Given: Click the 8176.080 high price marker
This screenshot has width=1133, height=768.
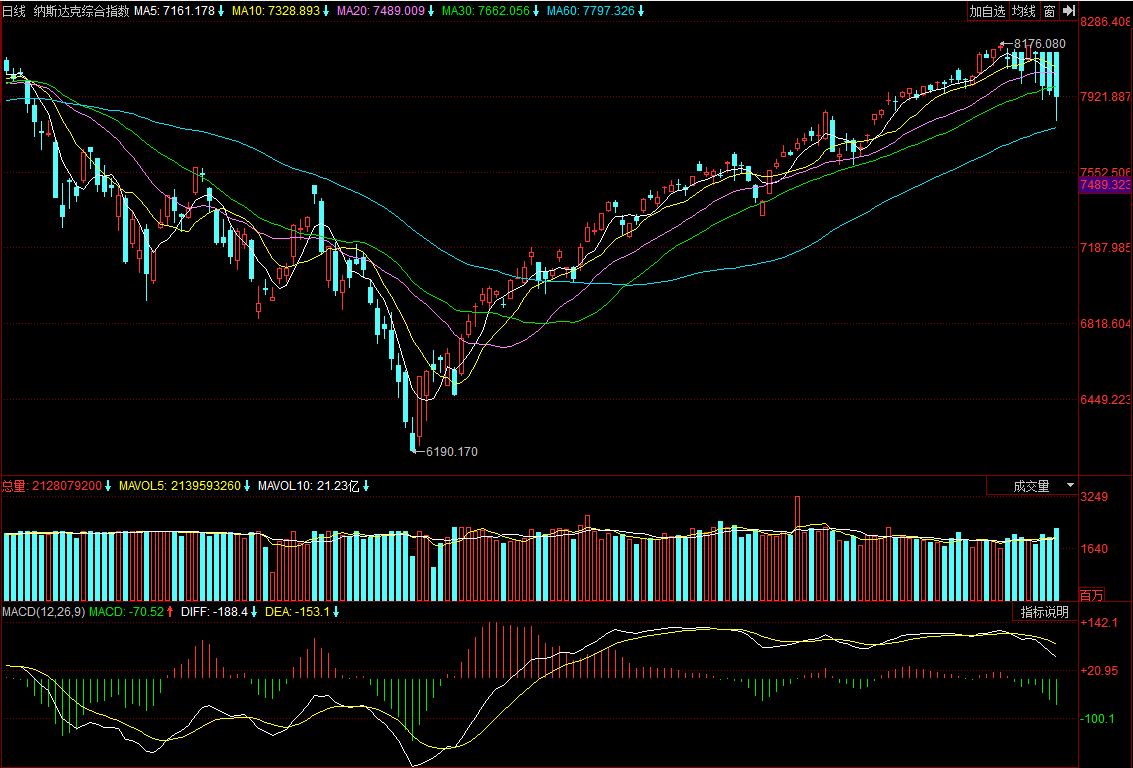Looking at the screenshot, I should pos(1040,44).
